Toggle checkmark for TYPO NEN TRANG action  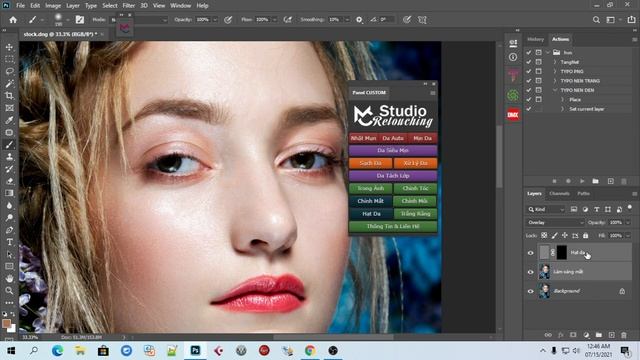tap(529, 81)
